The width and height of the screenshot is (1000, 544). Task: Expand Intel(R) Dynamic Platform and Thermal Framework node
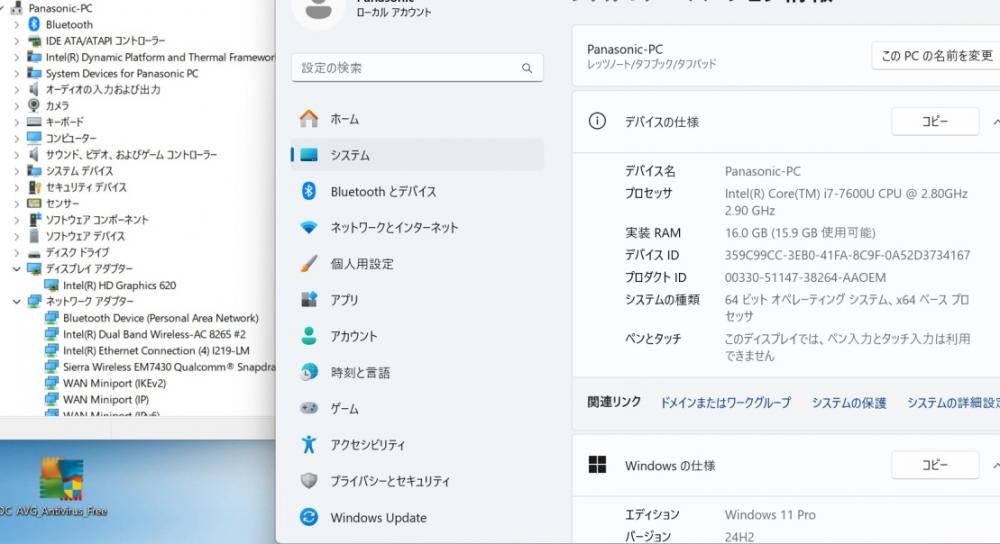click(x=17, y=57)
